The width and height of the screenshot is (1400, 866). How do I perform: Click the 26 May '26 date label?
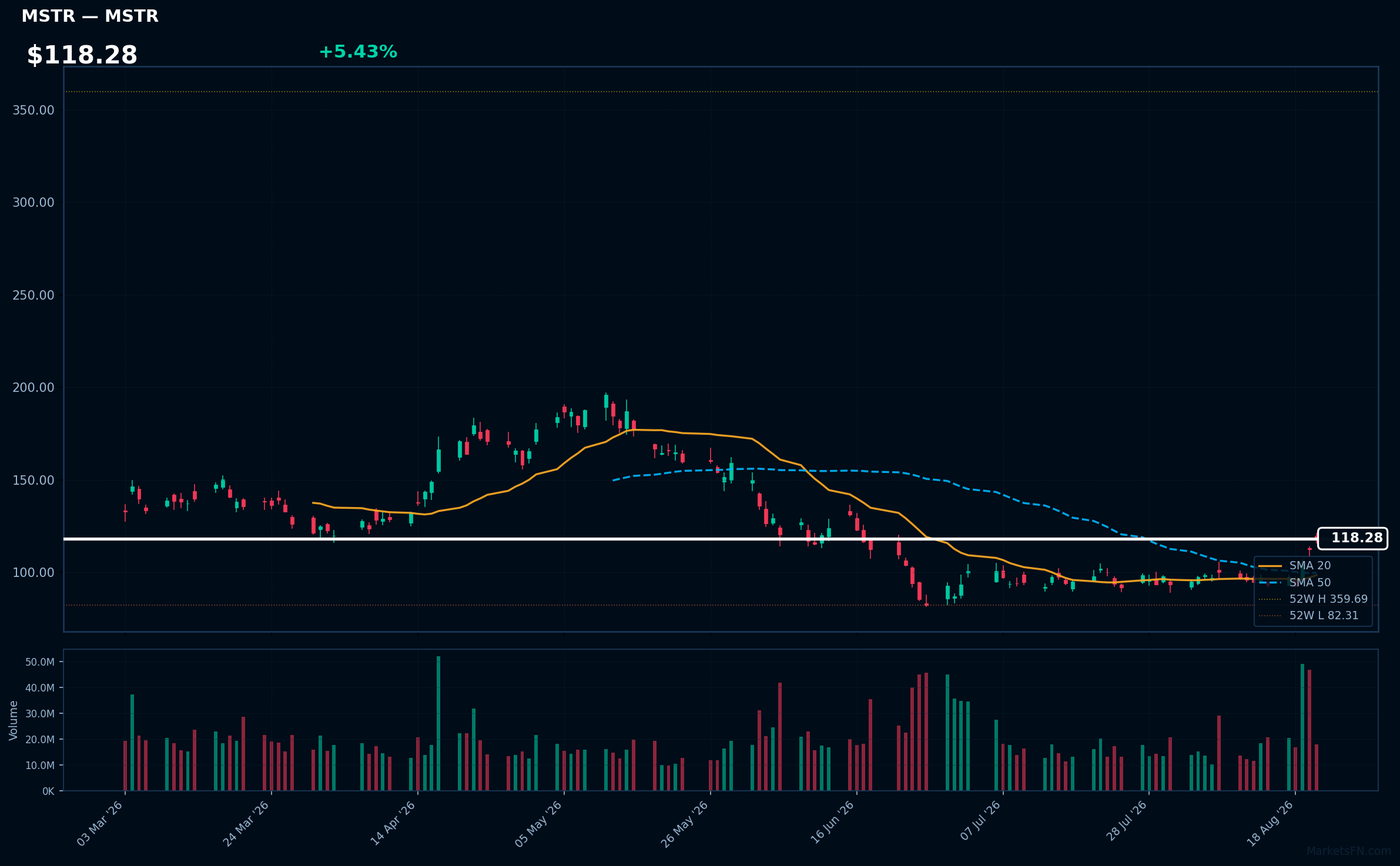[685, 823]
